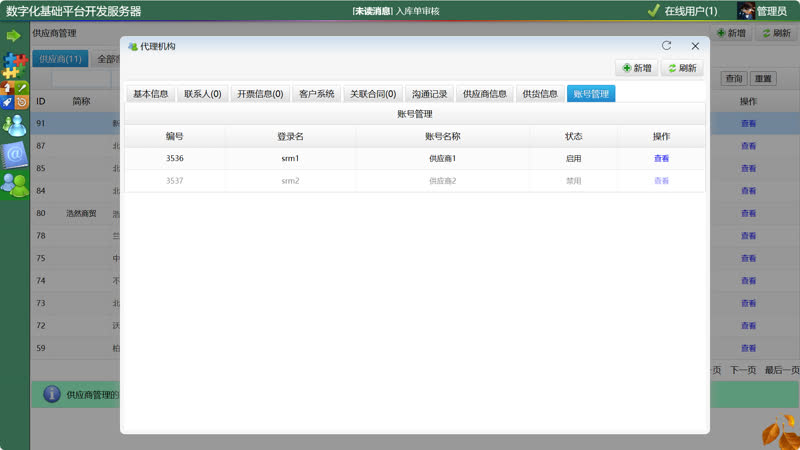Click the two-user group sidebar icon

(14, 185)
